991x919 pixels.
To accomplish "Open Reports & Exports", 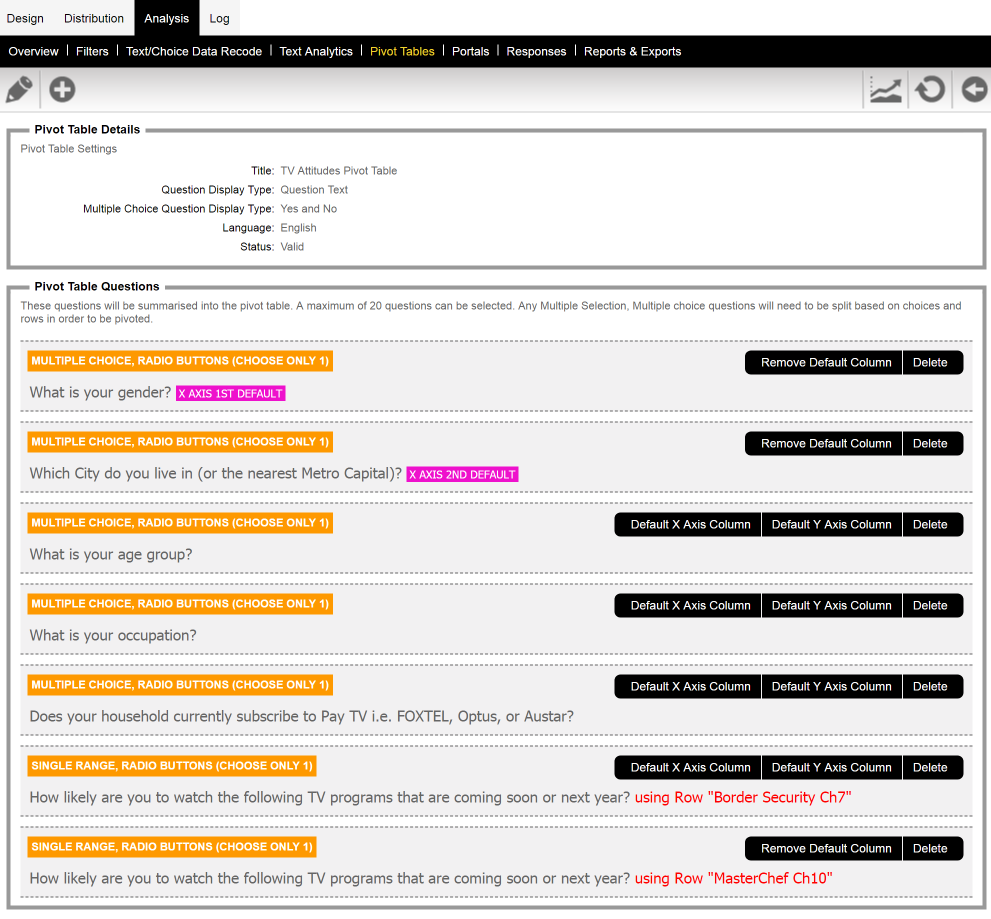I will 632,51.
